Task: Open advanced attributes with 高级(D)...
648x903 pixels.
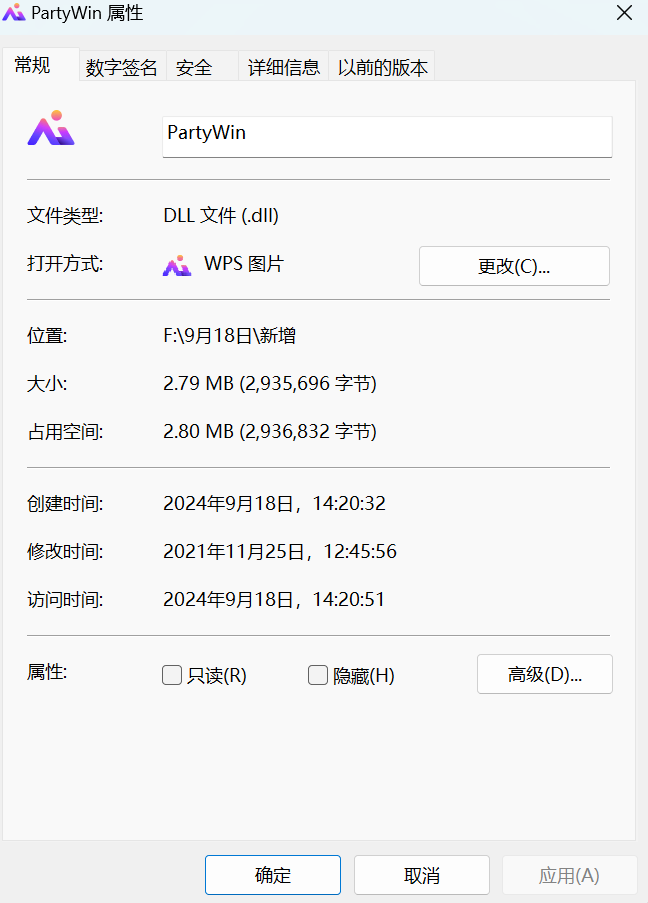Action: 544,674
